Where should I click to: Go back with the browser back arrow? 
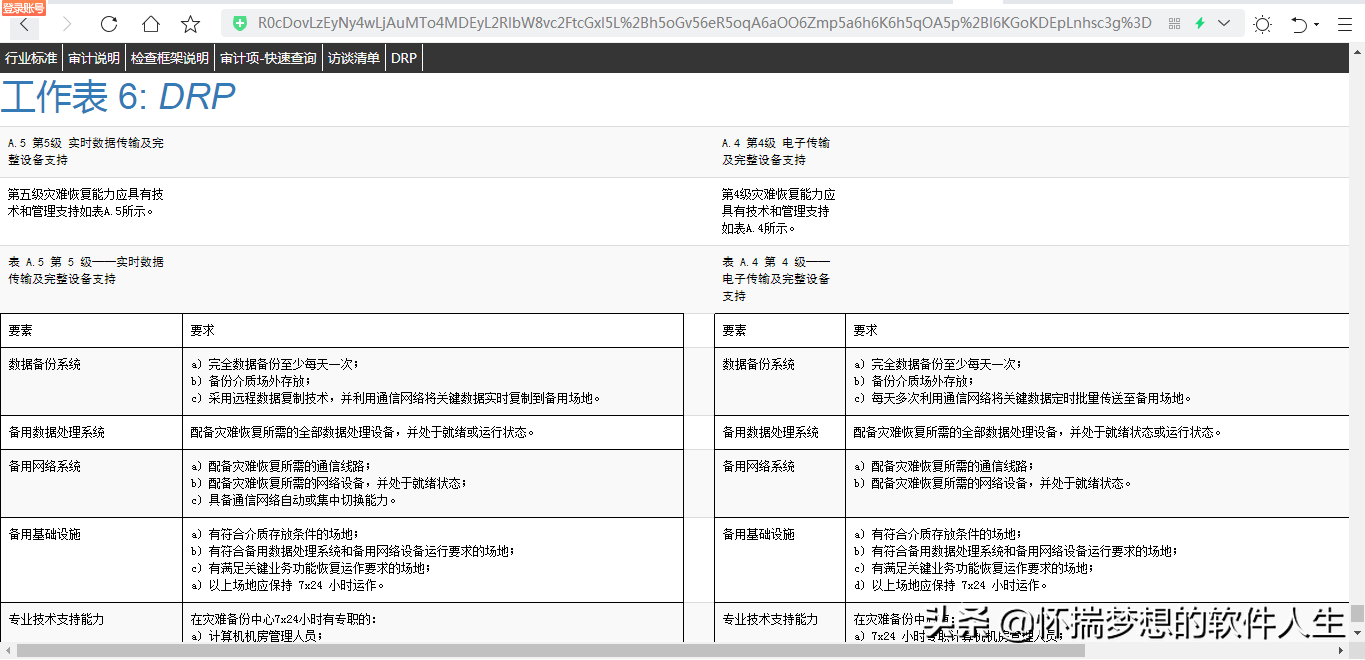23,23
